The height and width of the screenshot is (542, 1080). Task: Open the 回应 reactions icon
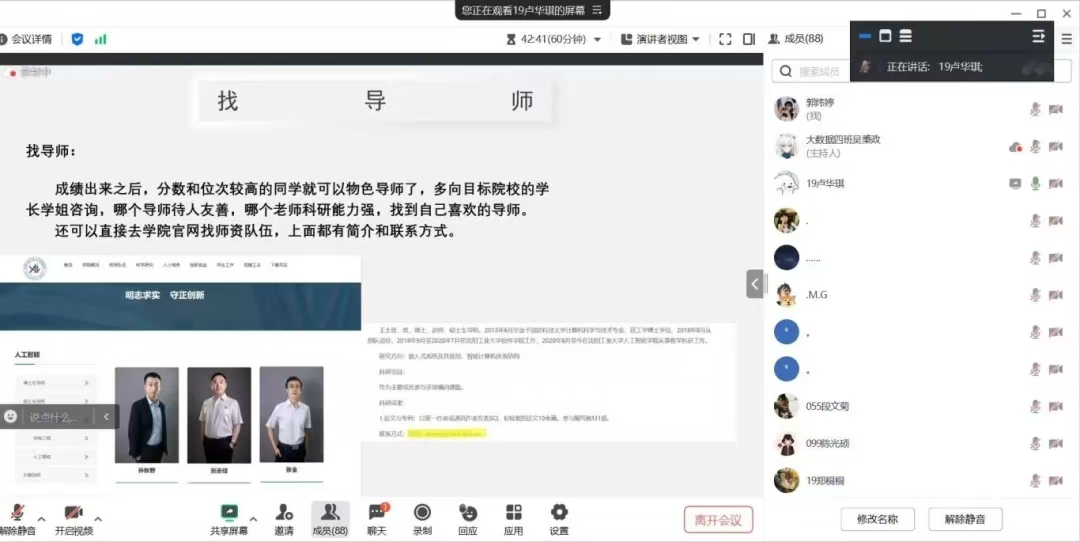click(468, 513)
